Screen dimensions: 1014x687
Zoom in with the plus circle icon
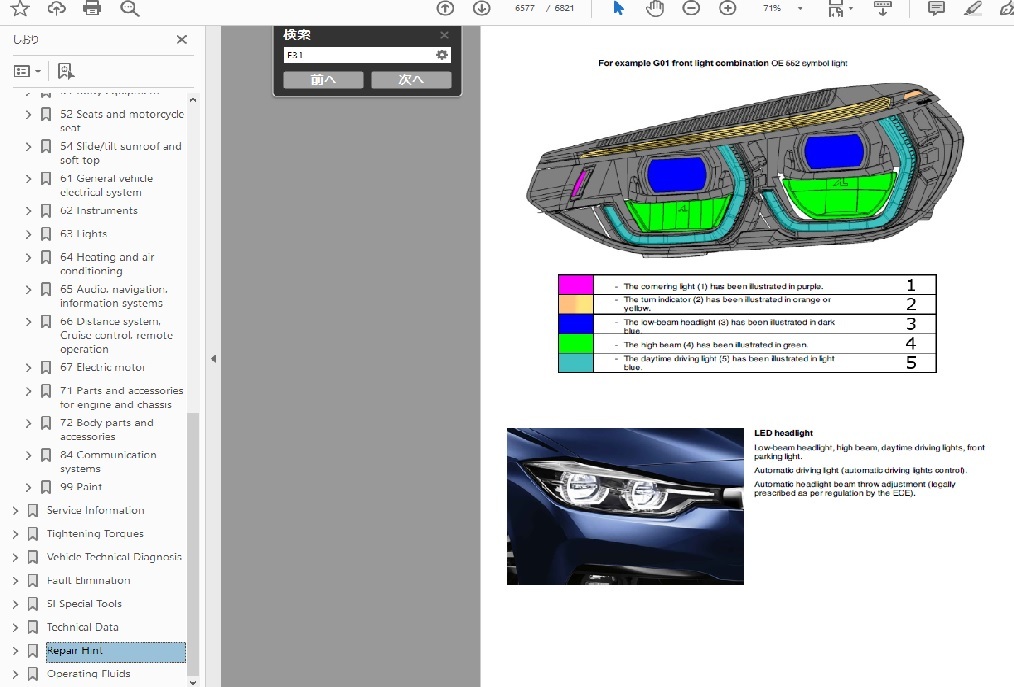(728, 8)
